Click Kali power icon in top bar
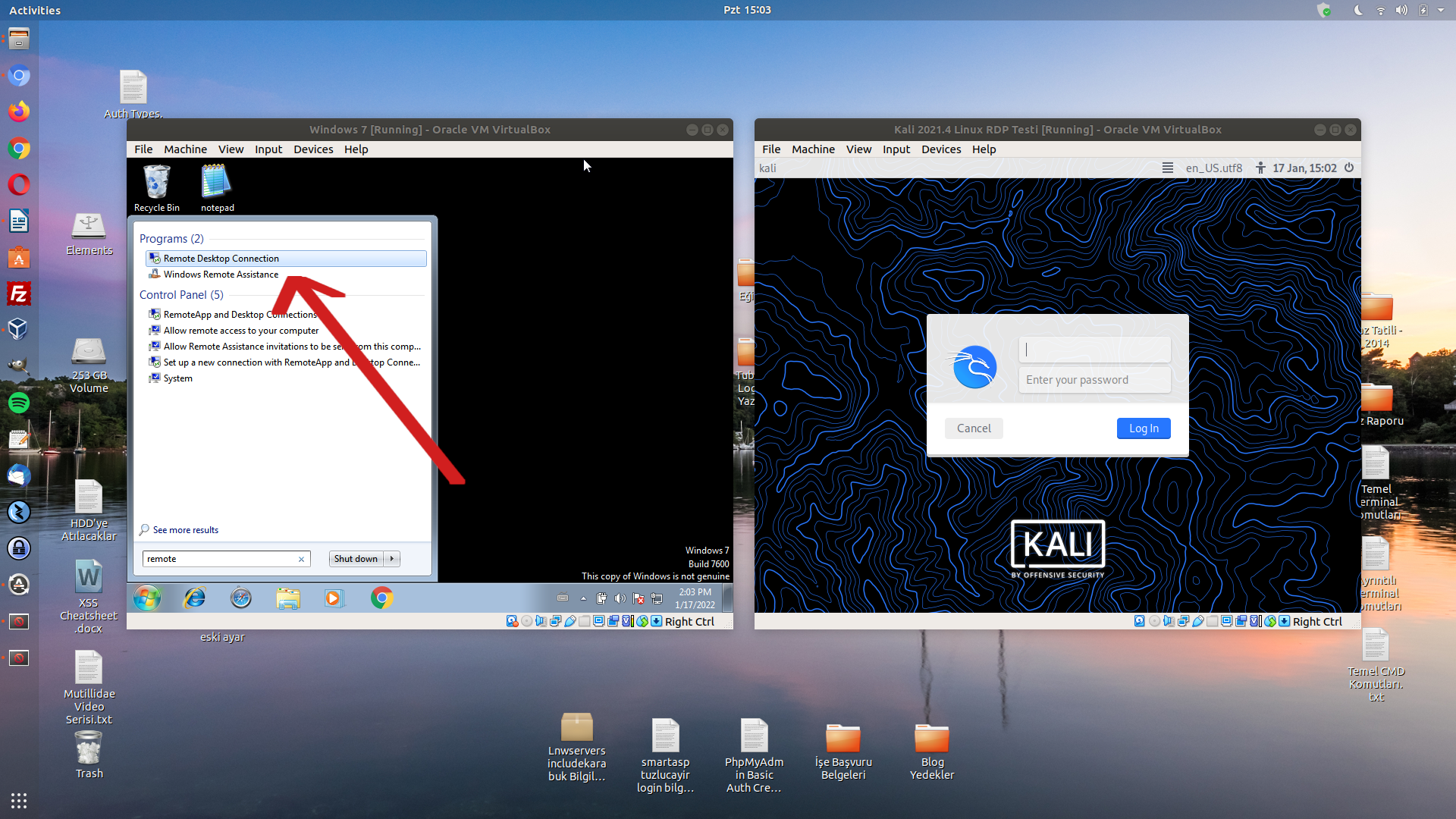 [1349, 168]
